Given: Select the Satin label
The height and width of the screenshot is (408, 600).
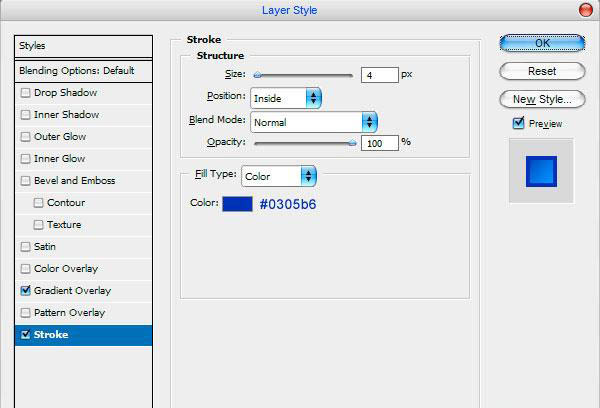Looking at the screenshot, I should coord(45,246).
